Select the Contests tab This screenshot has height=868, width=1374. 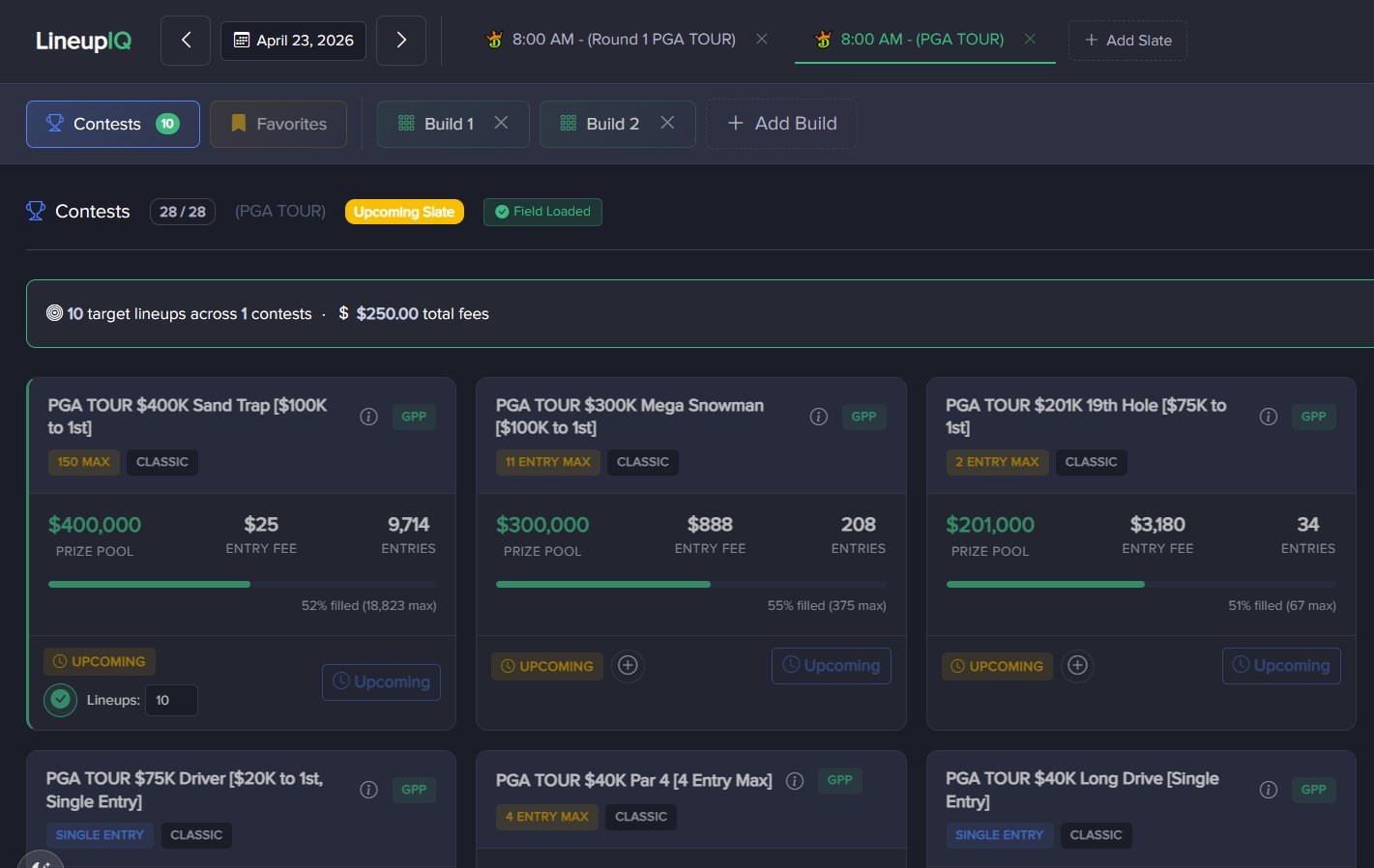(x=112, y=124)
